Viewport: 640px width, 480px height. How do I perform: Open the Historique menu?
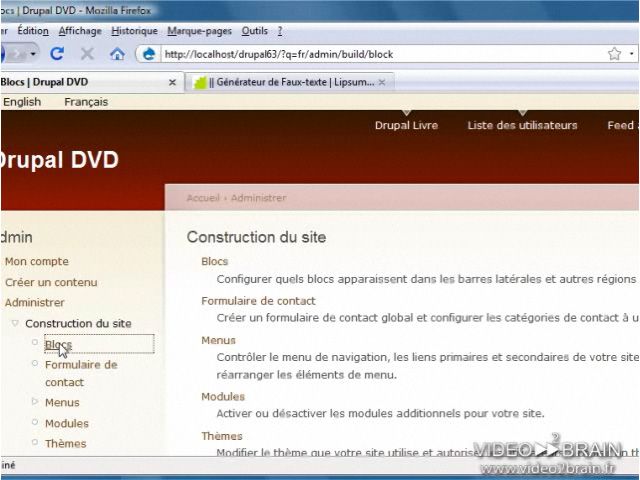pyautogui.click(x=134, y=31)
